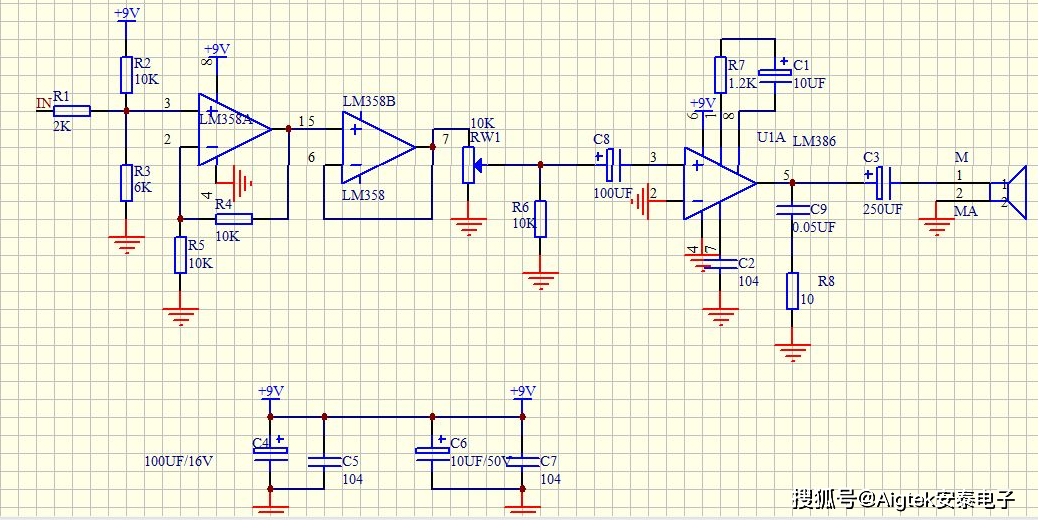The height and width of the screenshot is (521, 1038).
Task: Click the 'LM386' part label
Action: pyautogui.click(x=814, y=141)
